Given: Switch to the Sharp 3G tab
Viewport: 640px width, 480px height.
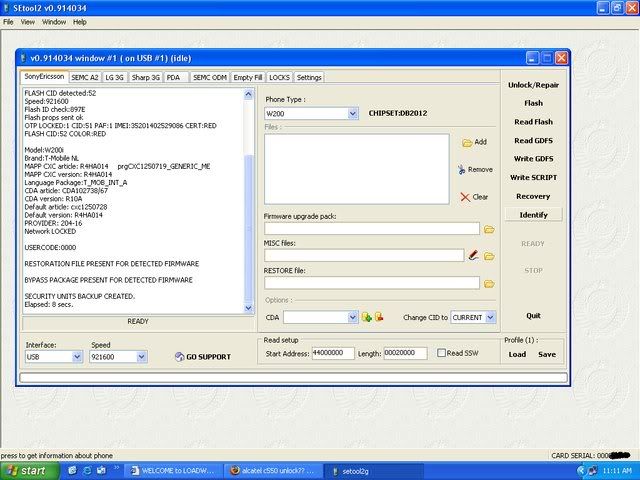Looking at the screenshot, I should tap(146, 78).
